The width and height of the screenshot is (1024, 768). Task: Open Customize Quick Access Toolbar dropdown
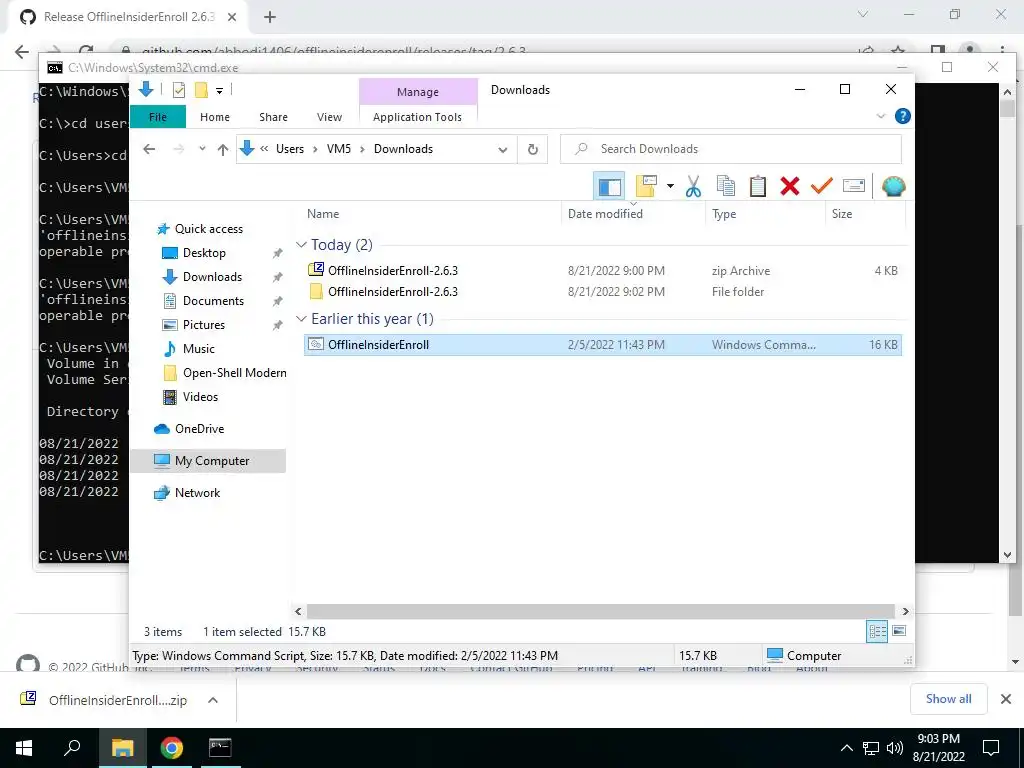click(219, 90)
